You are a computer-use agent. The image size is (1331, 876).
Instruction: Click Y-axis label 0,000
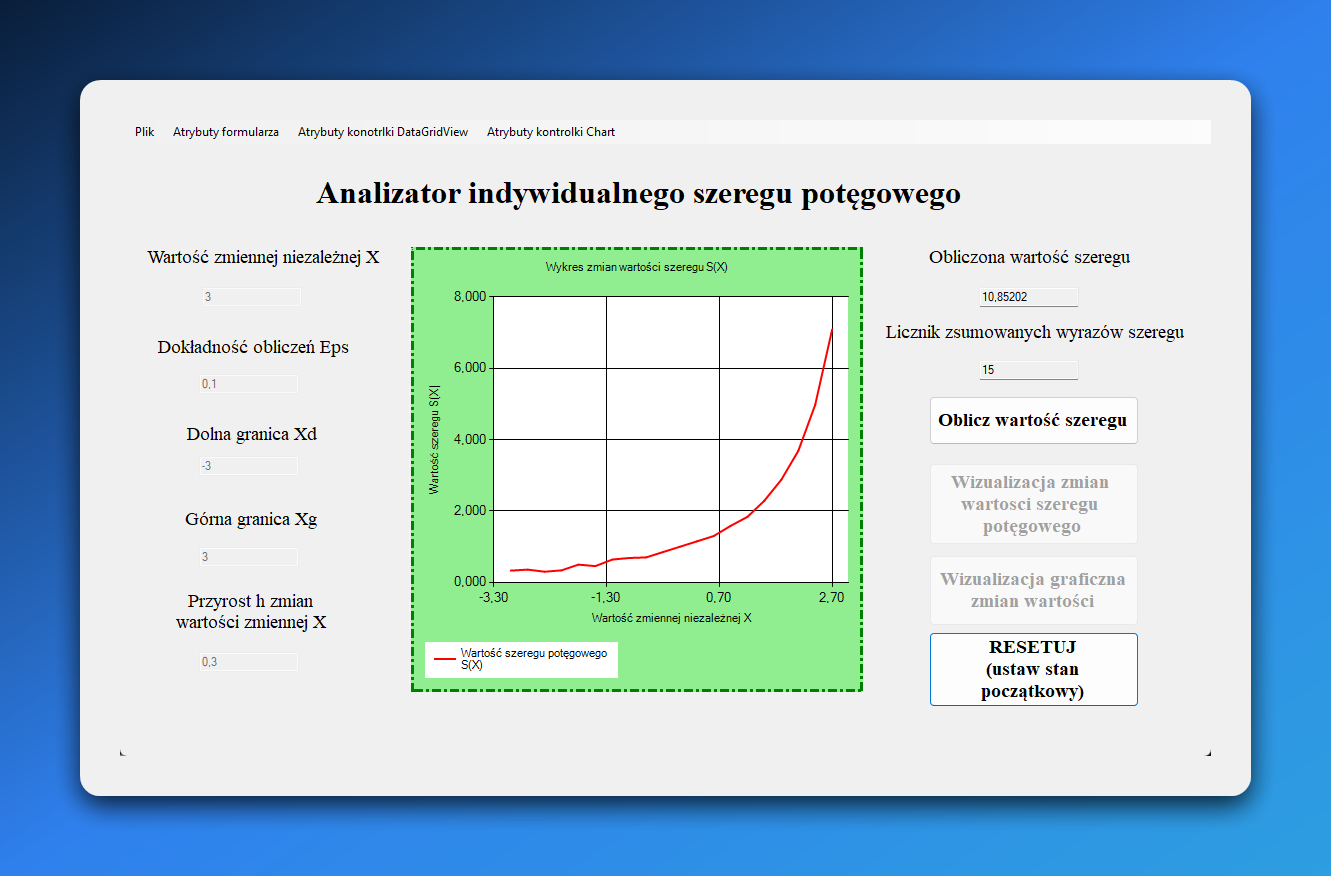(469, 582)
